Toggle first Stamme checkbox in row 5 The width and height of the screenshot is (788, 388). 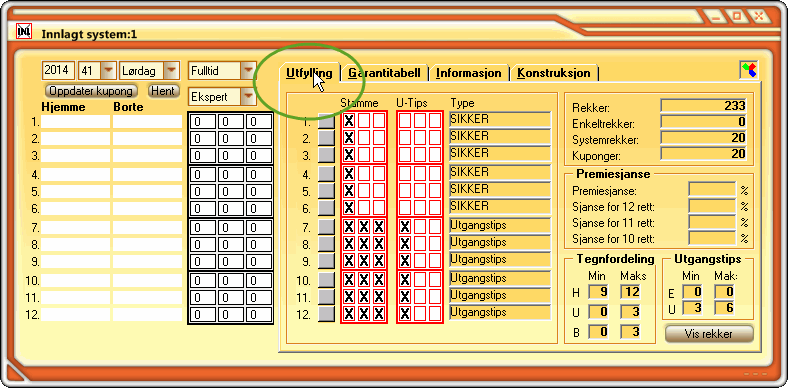(349, 191)
